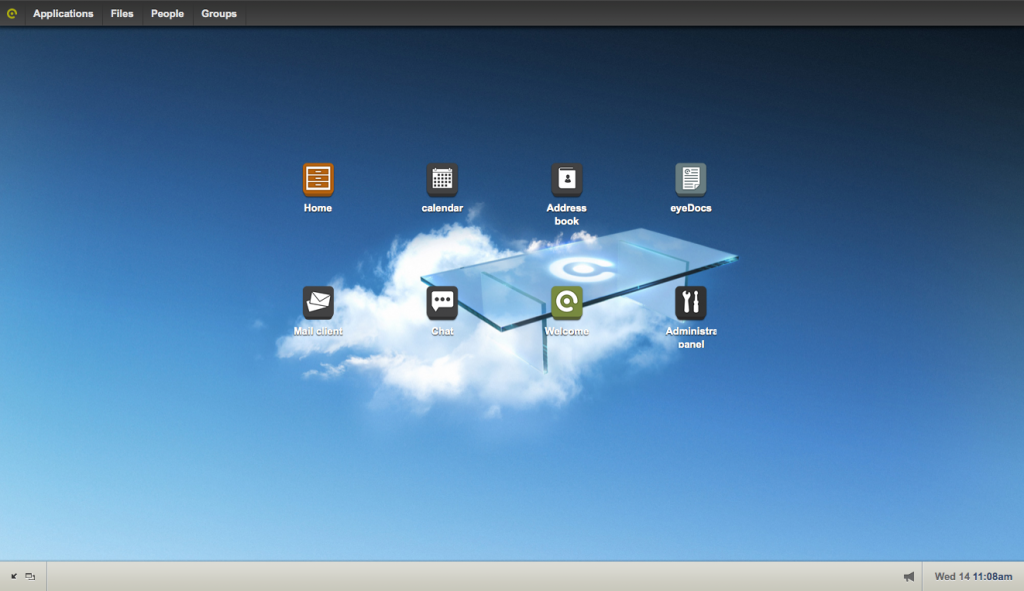
Task: Expand the Groups dropdown
Action: (x=218, y=13)
